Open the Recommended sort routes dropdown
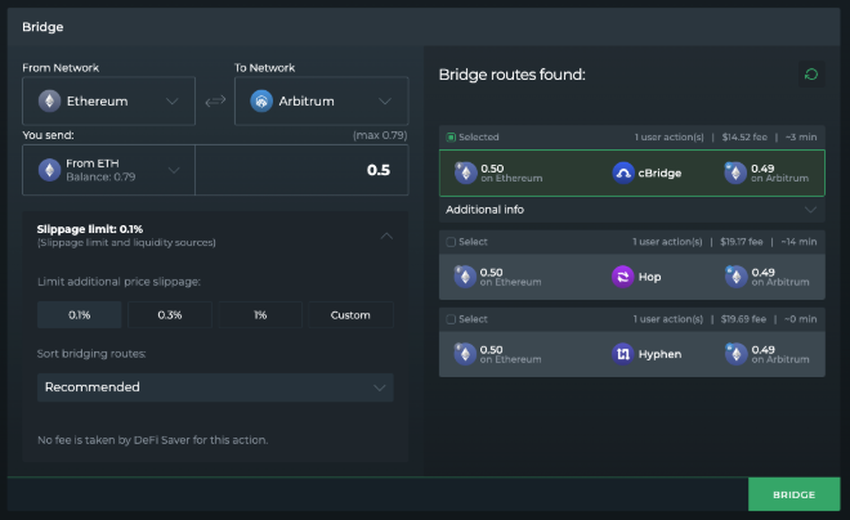The image size is (850, 520). coord(215,387)
